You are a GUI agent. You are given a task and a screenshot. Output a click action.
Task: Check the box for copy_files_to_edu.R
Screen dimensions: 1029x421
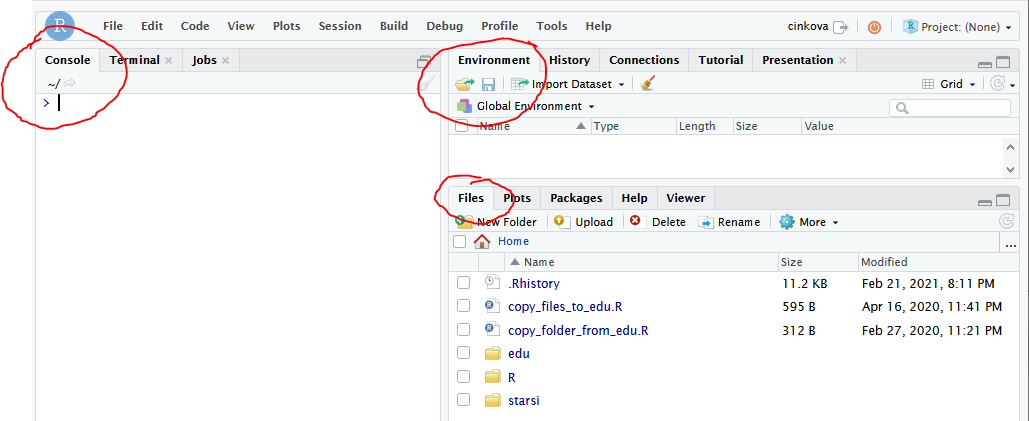tap(463, 307)
